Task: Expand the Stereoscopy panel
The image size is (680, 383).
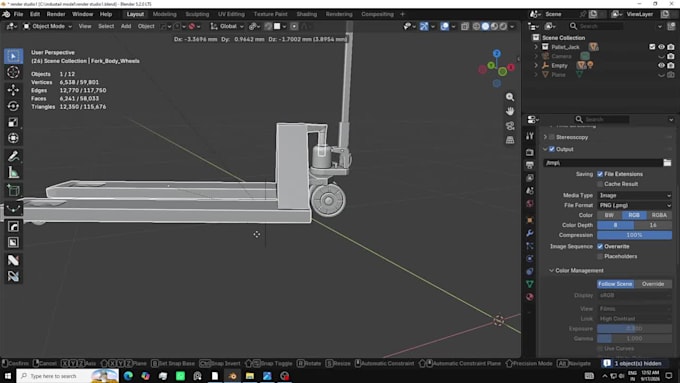Action: pyautogui.click(x=545, y=137)
